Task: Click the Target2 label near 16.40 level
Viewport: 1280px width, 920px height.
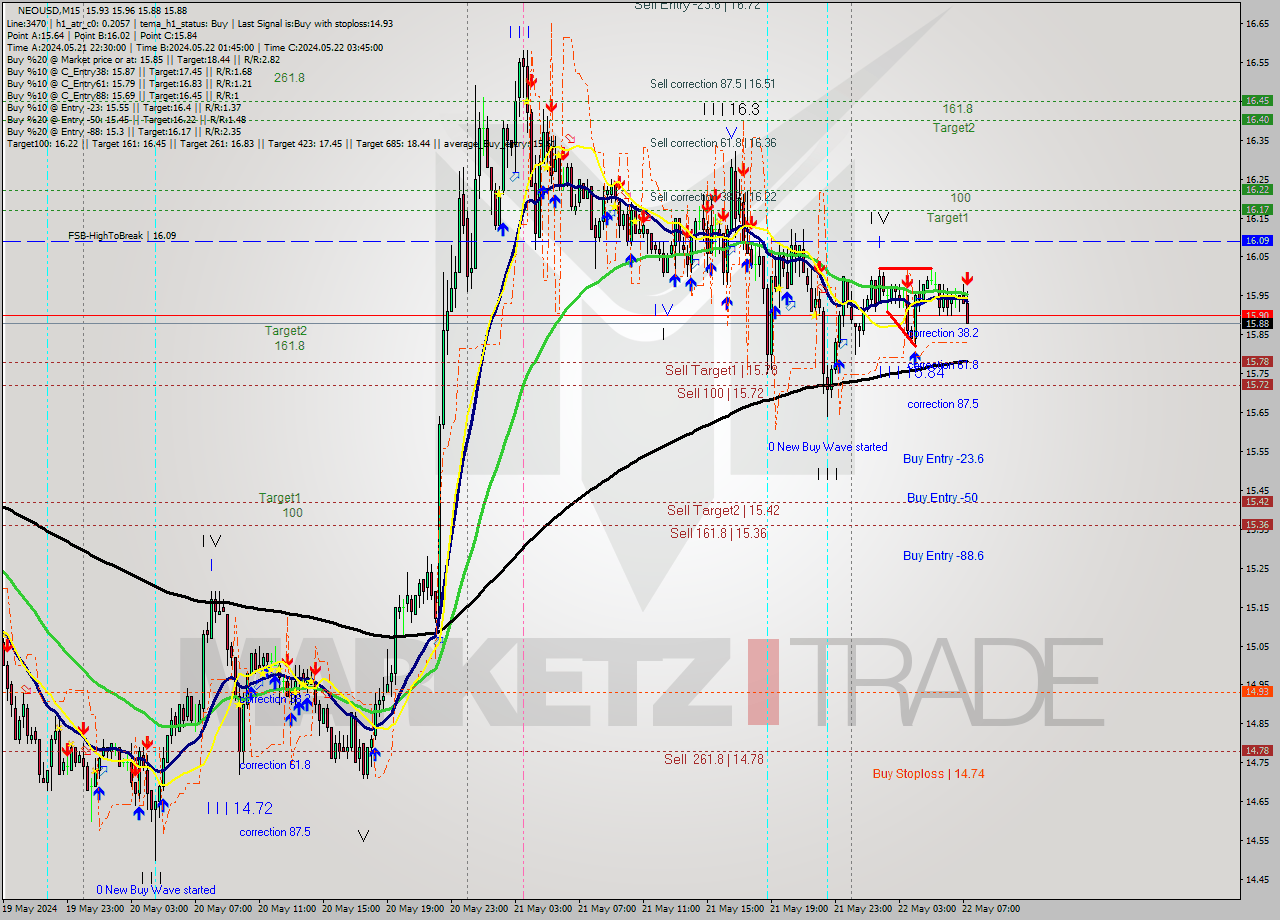Action: 954,127
